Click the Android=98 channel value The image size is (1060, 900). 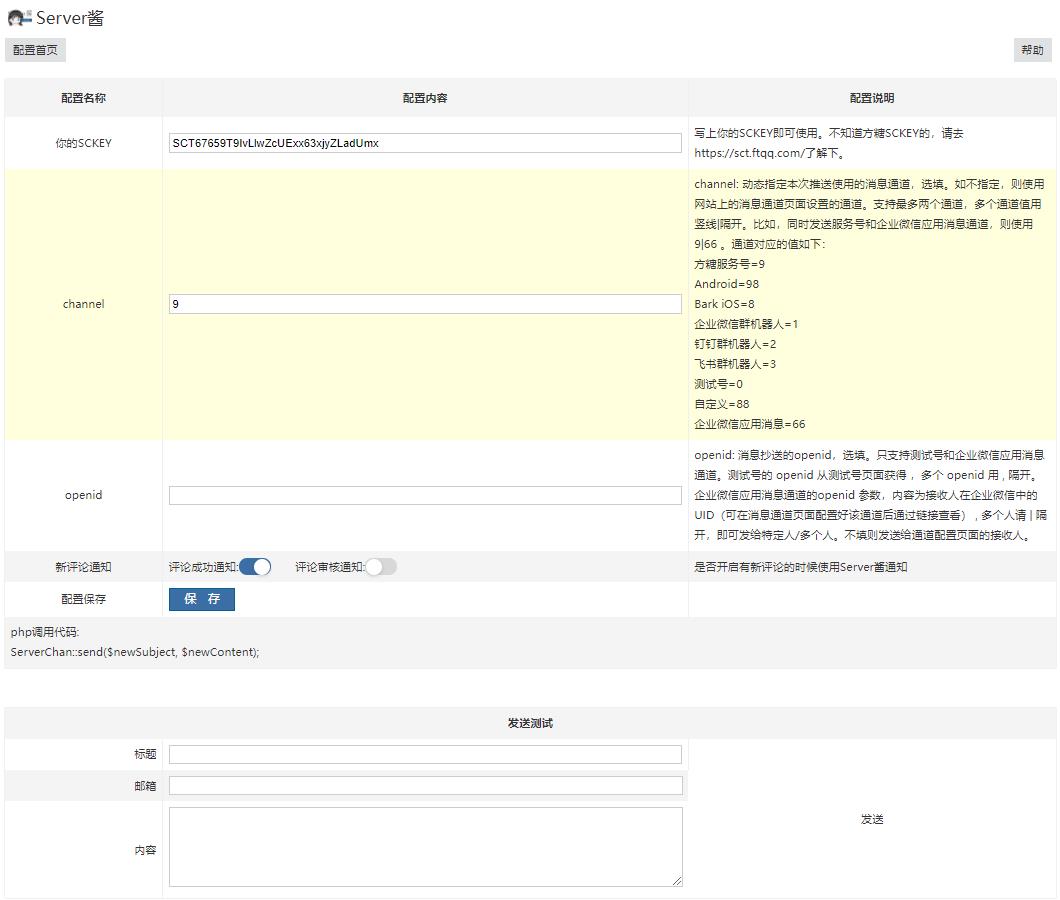tap(727, 284)
